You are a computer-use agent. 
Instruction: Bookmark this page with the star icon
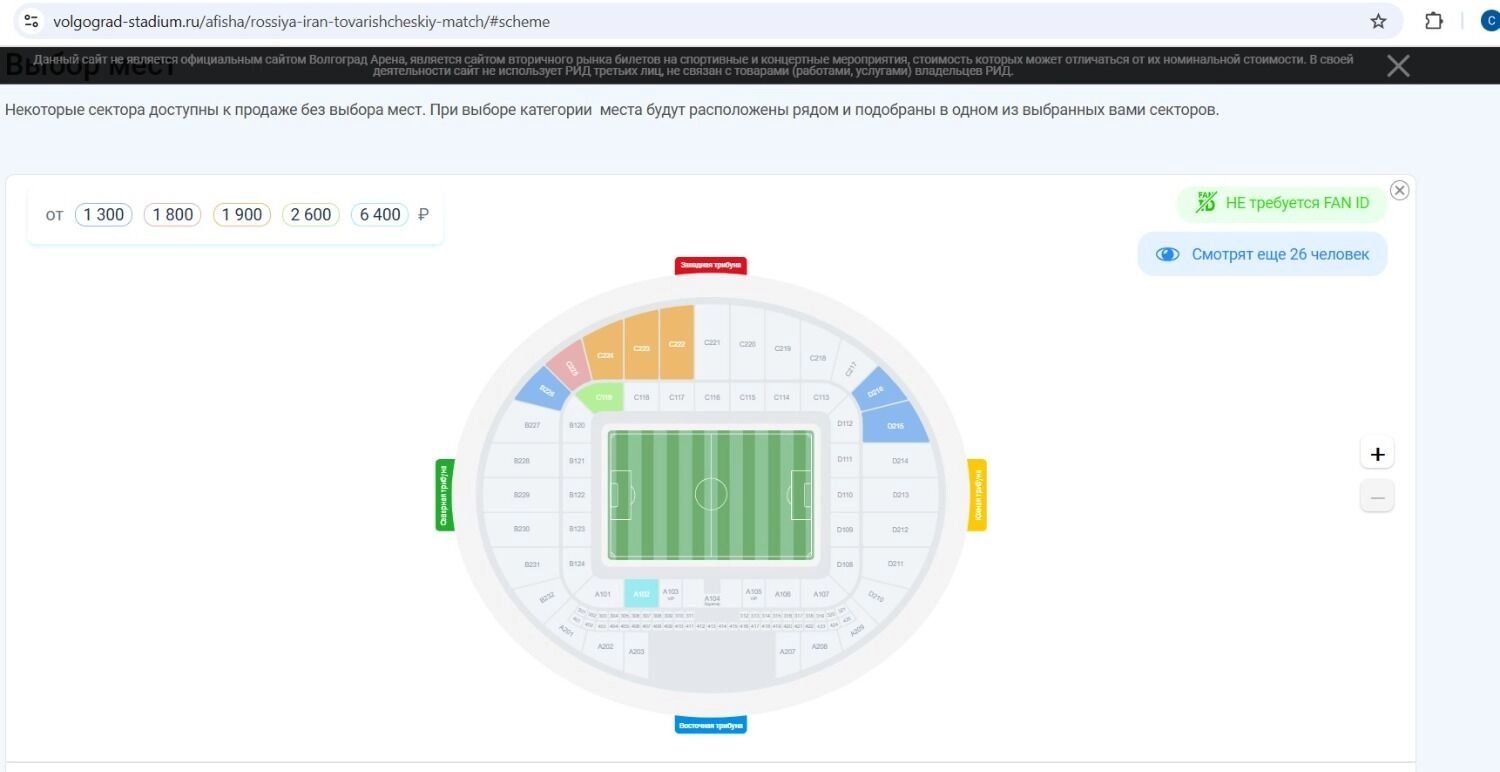[x=1378, y=21]
